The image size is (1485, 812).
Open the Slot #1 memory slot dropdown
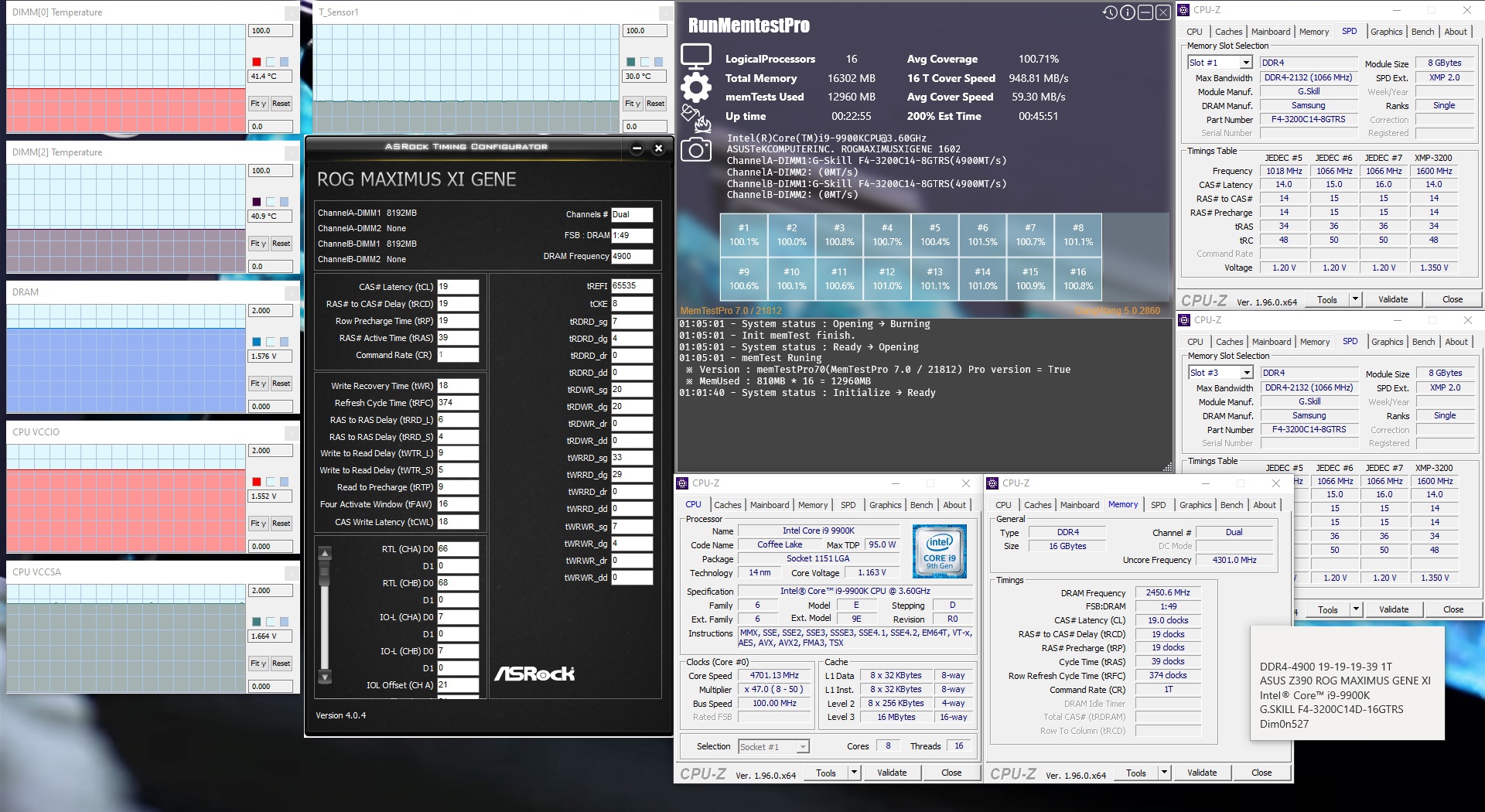[1246, 63]
